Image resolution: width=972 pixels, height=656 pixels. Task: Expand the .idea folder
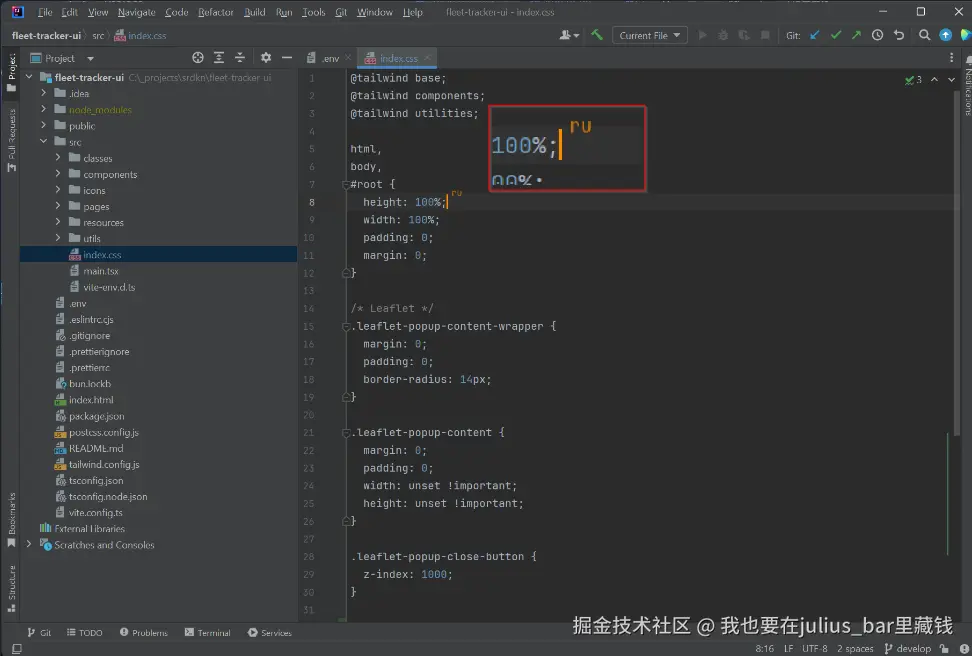point(43,93)
